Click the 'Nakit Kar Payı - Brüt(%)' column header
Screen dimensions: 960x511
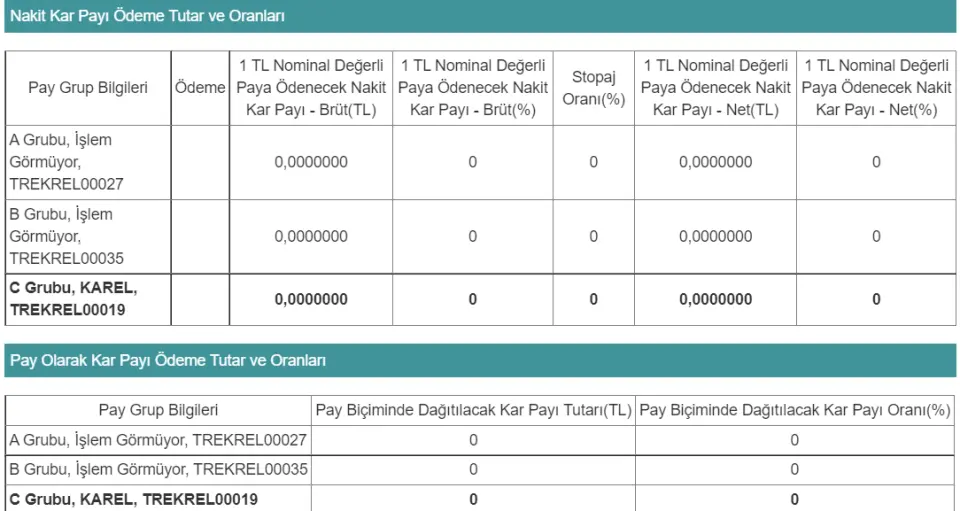click(472, 88)
